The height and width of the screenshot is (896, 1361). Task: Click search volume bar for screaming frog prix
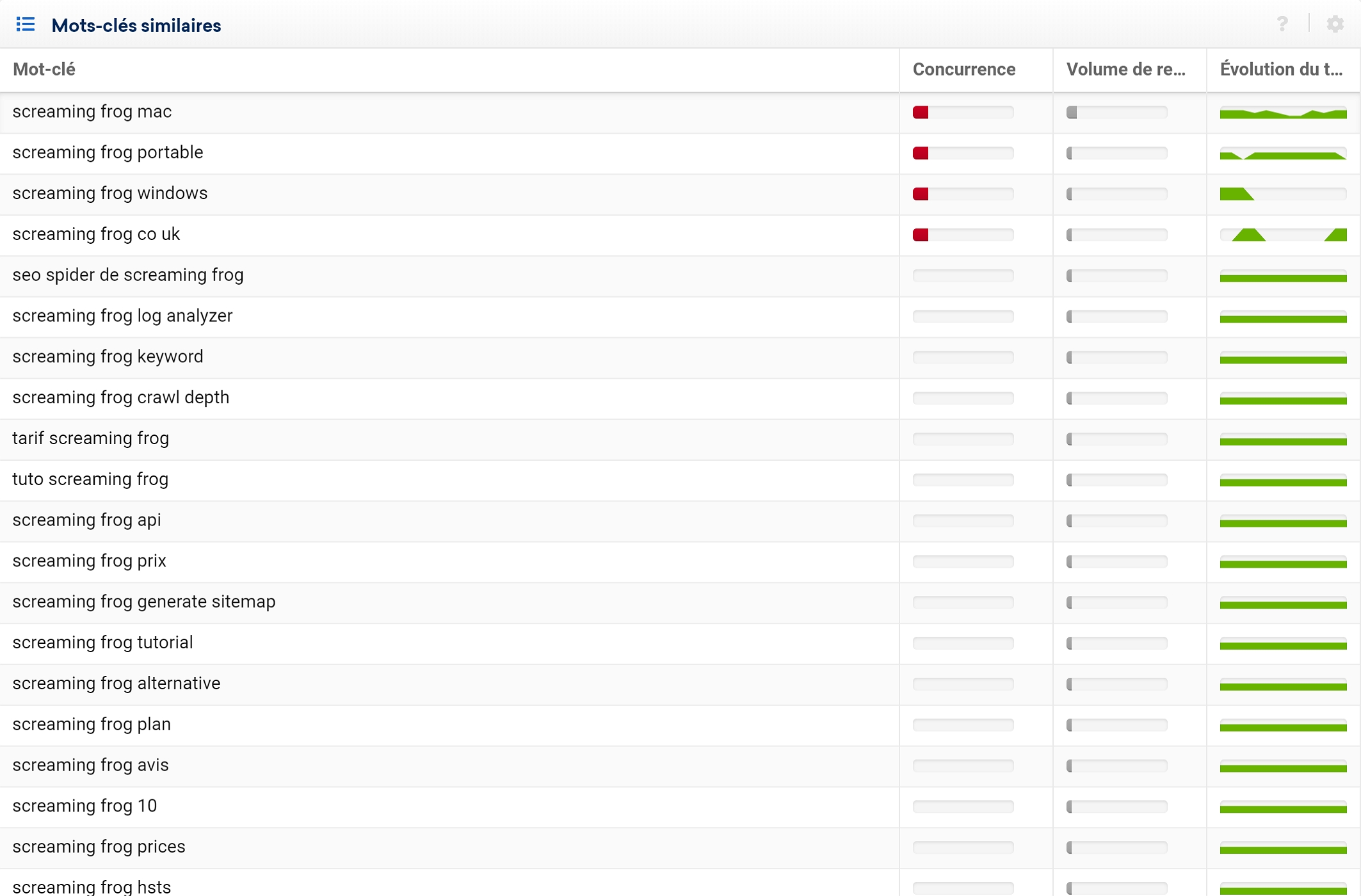point(1117,562)
